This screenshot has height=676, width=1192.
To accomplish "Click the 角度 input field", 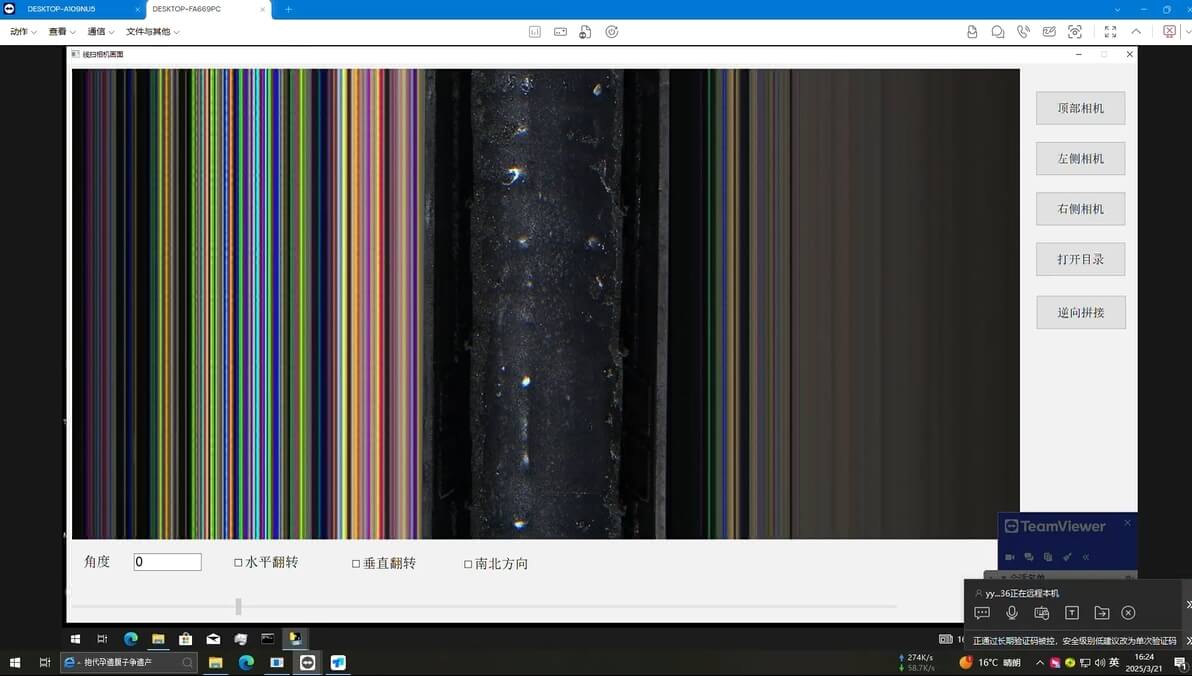I will pyautogui.click(x=168, y=562).
